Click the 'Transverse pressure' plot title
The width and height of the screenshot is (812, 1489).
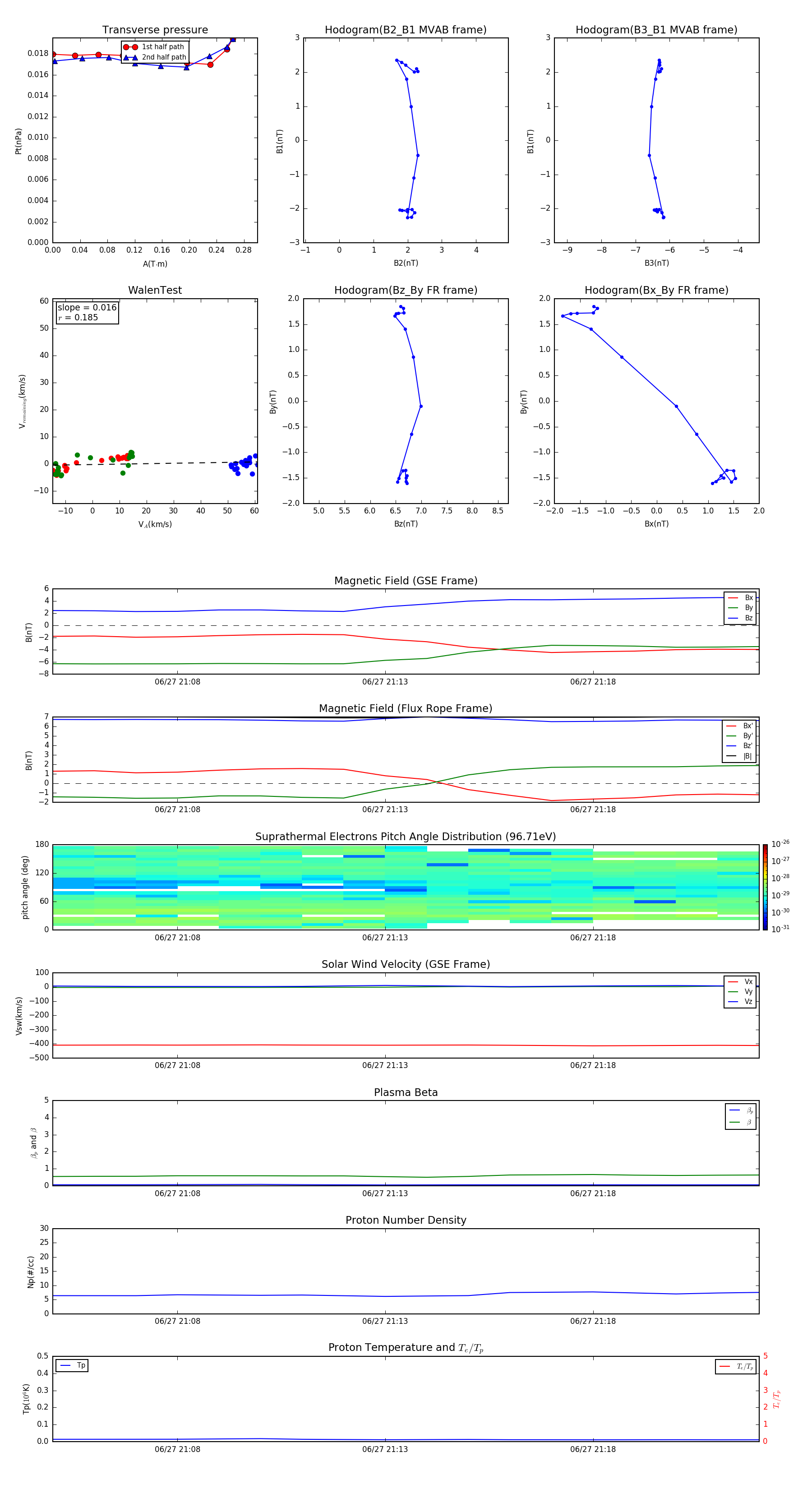point(155,30)
